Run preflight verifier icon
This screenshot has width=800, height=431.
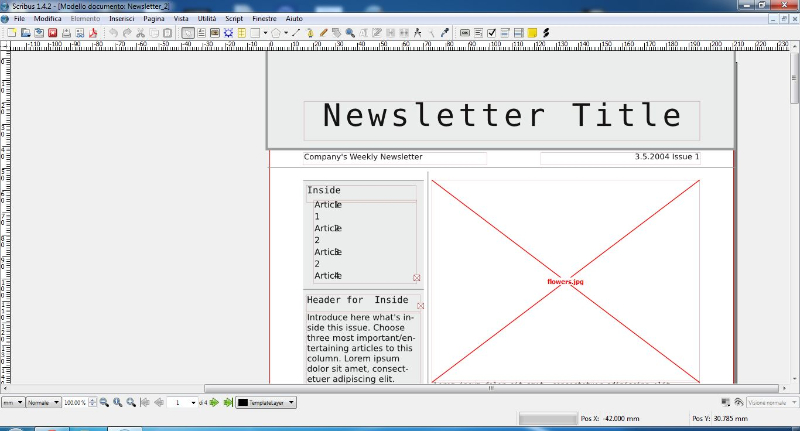pos(80,33)
